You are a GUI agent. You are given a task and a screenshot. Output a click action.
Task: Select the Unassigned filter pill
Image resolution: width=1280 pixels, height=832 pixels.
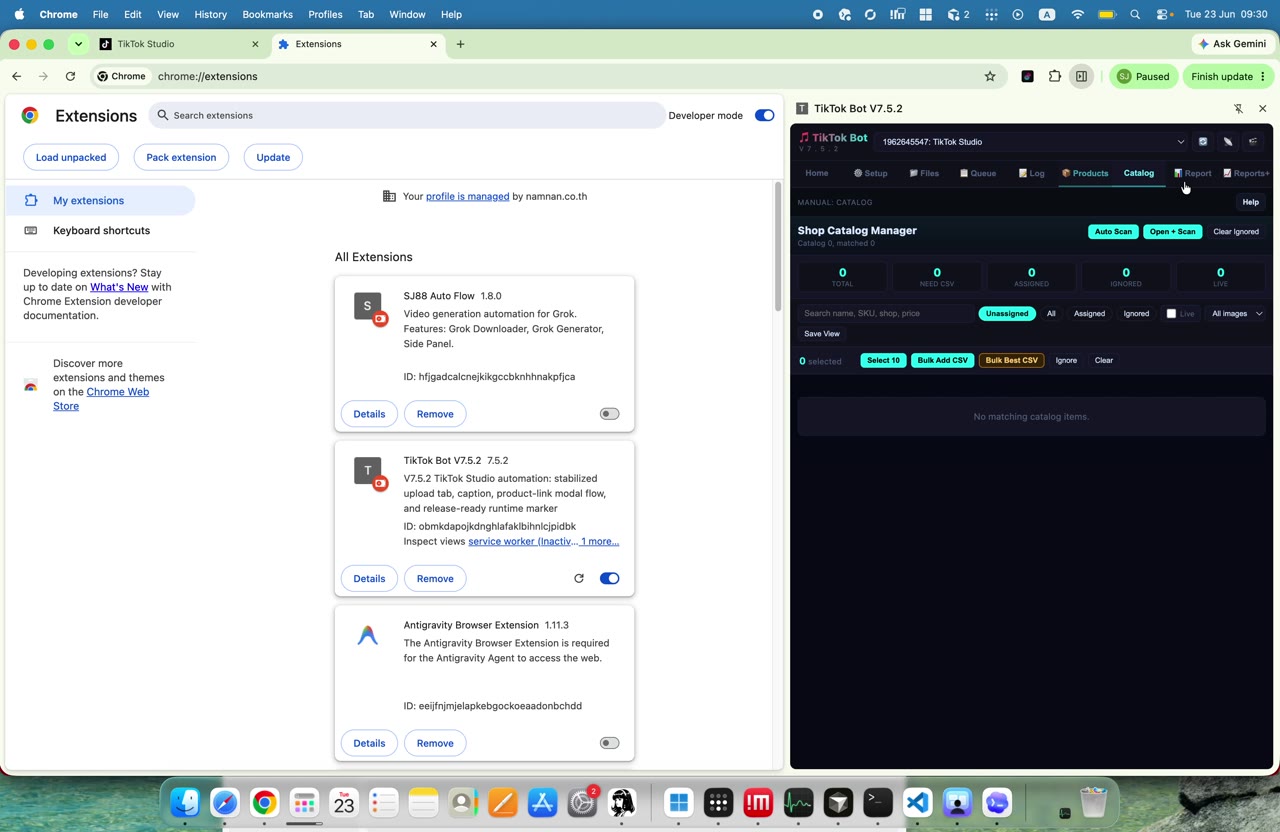tap(1006, 313)
